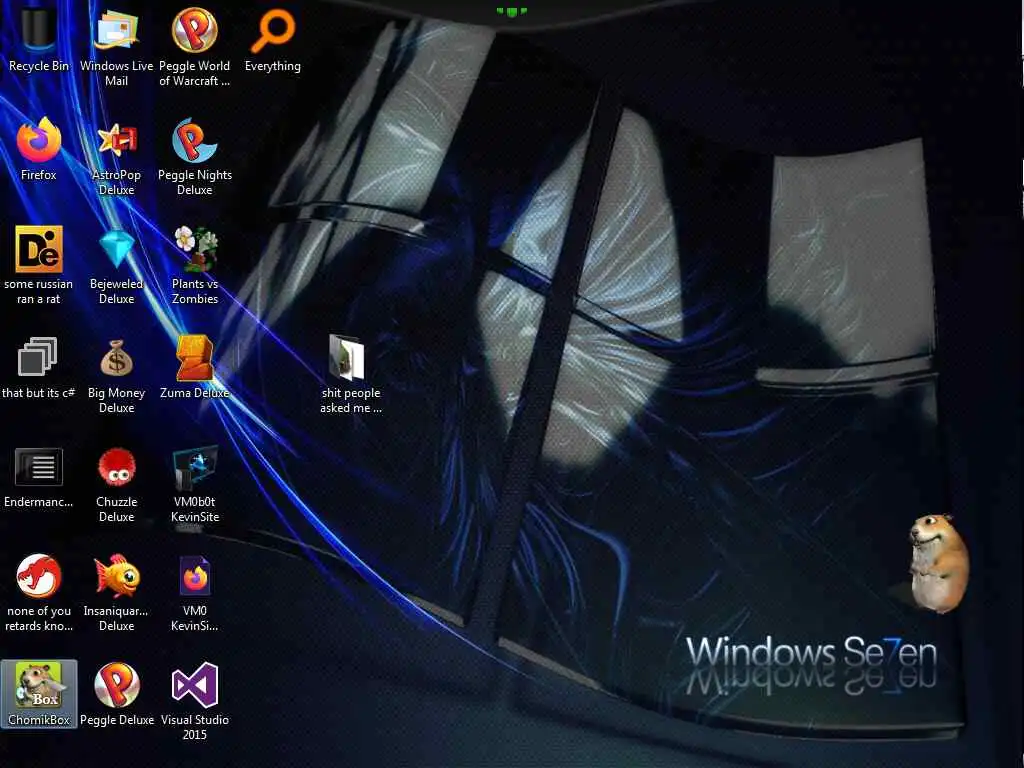1024x768 pixels.
Task: Select 'some russian ran a rat' icon
Action: [x=39, y=249]
